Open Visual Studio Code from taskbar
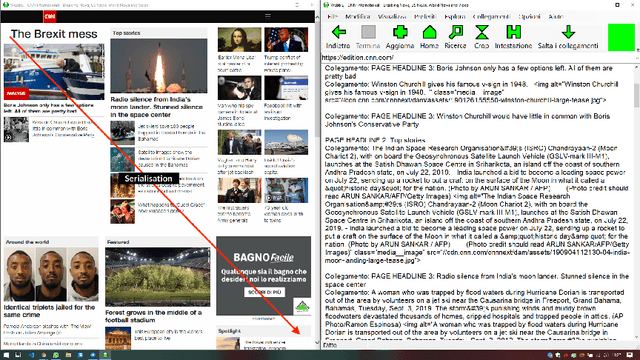 pyautogui.click(x=31, y=355)
